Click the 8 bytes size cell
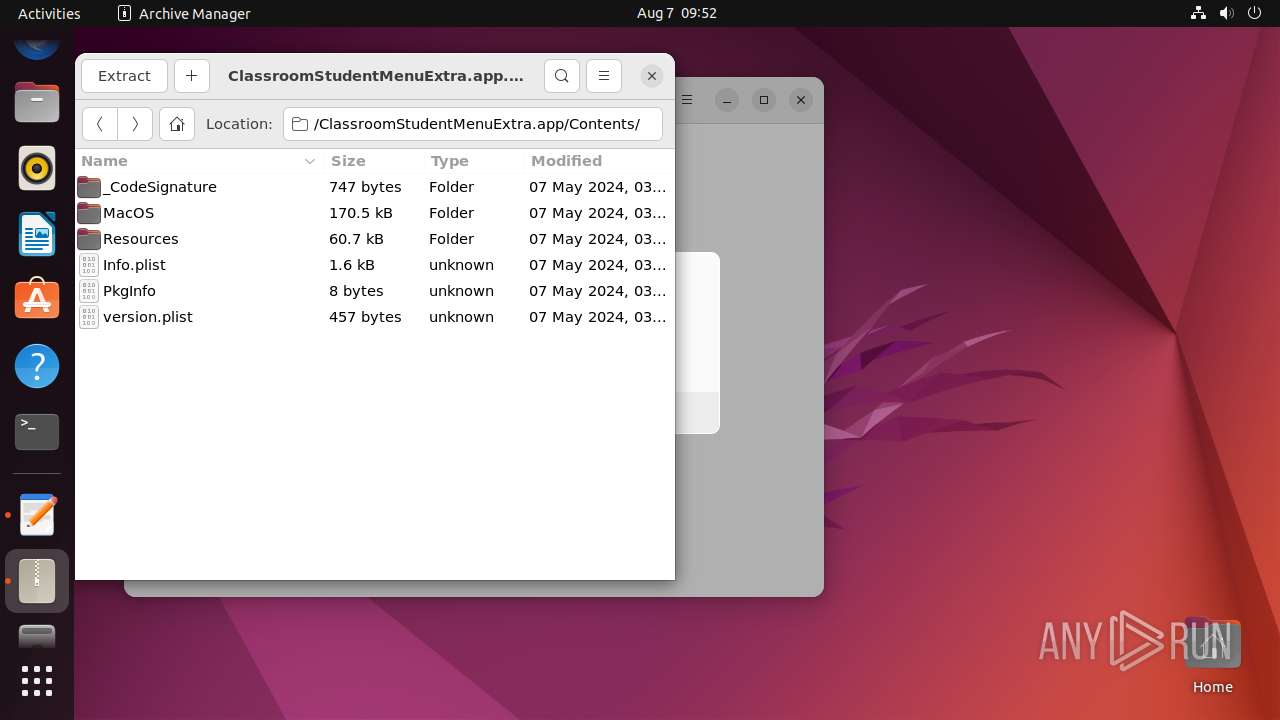 tap(356, 291)
